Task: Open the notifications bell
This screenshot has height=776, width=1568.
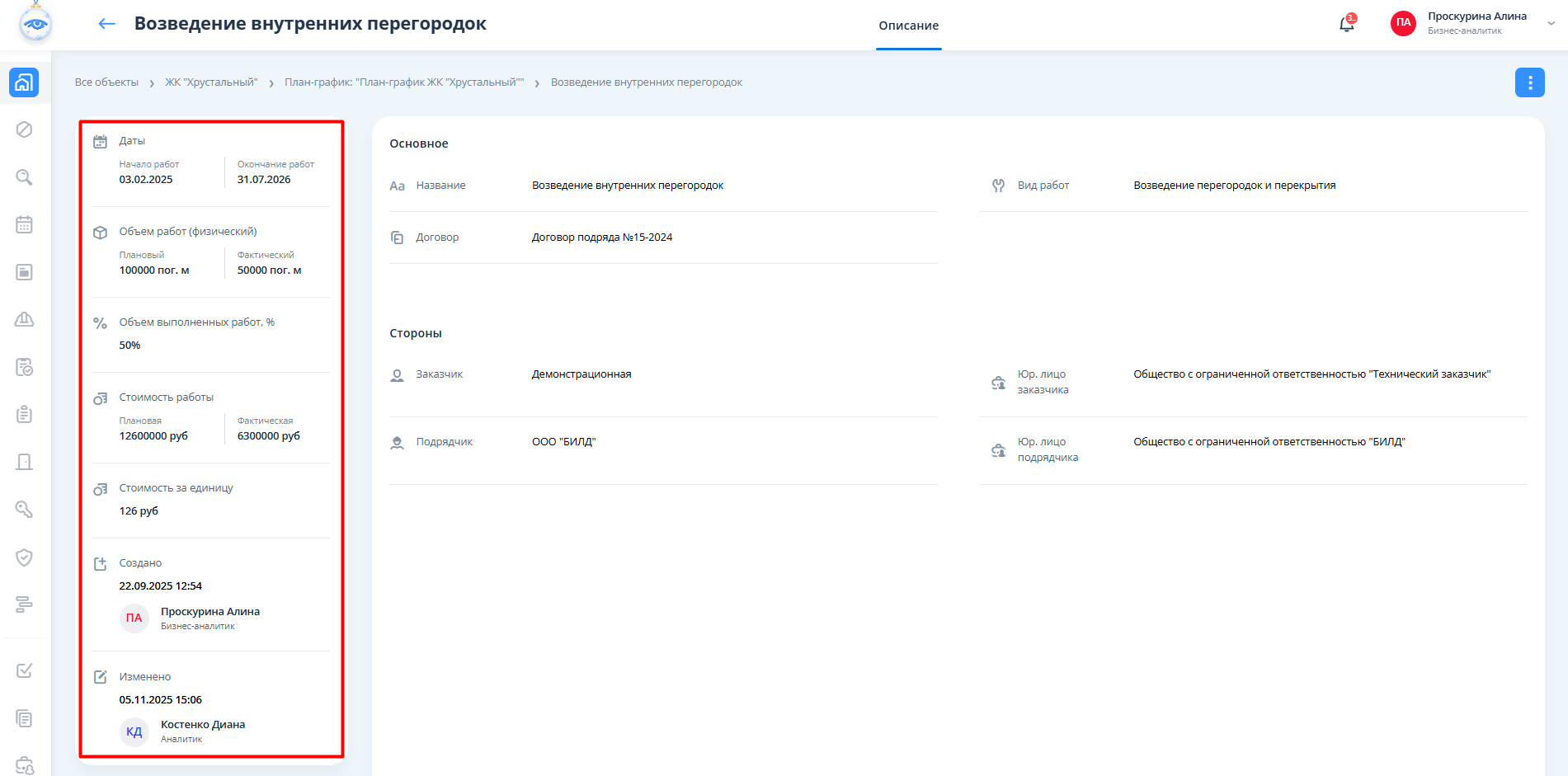Action: click(x=1346, y=24)
